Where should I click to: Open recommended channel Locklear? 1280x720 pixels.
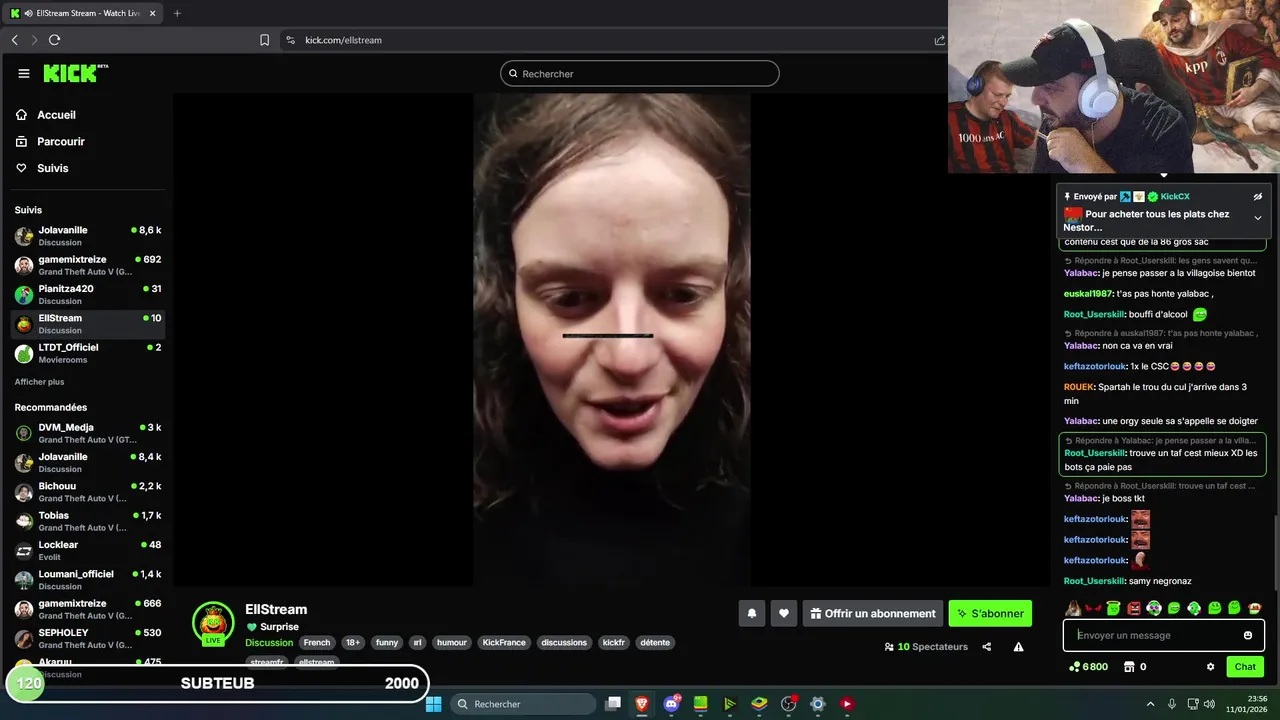(x=88, y=550)
